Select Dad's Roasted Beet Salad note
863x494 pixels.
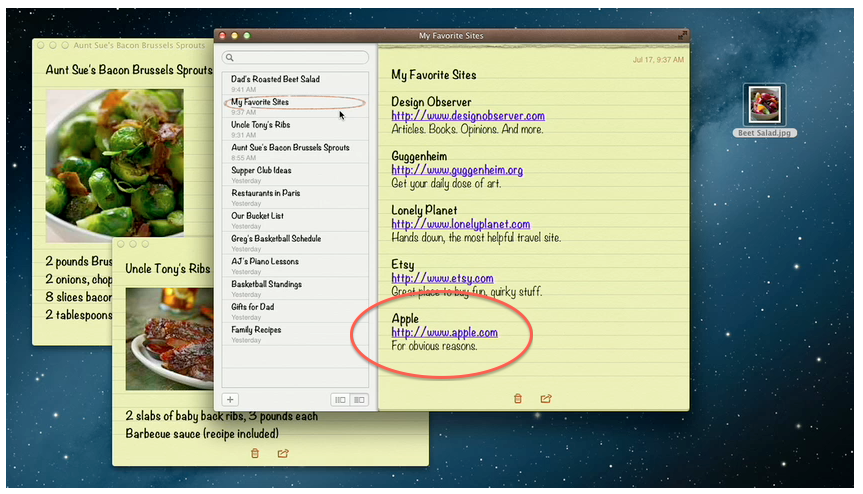pos(275,79)
